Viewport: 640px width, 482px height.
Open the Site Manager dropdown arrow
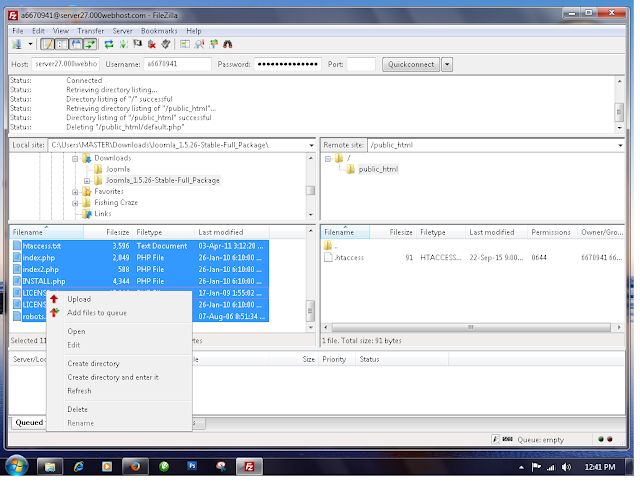point(30,44)
